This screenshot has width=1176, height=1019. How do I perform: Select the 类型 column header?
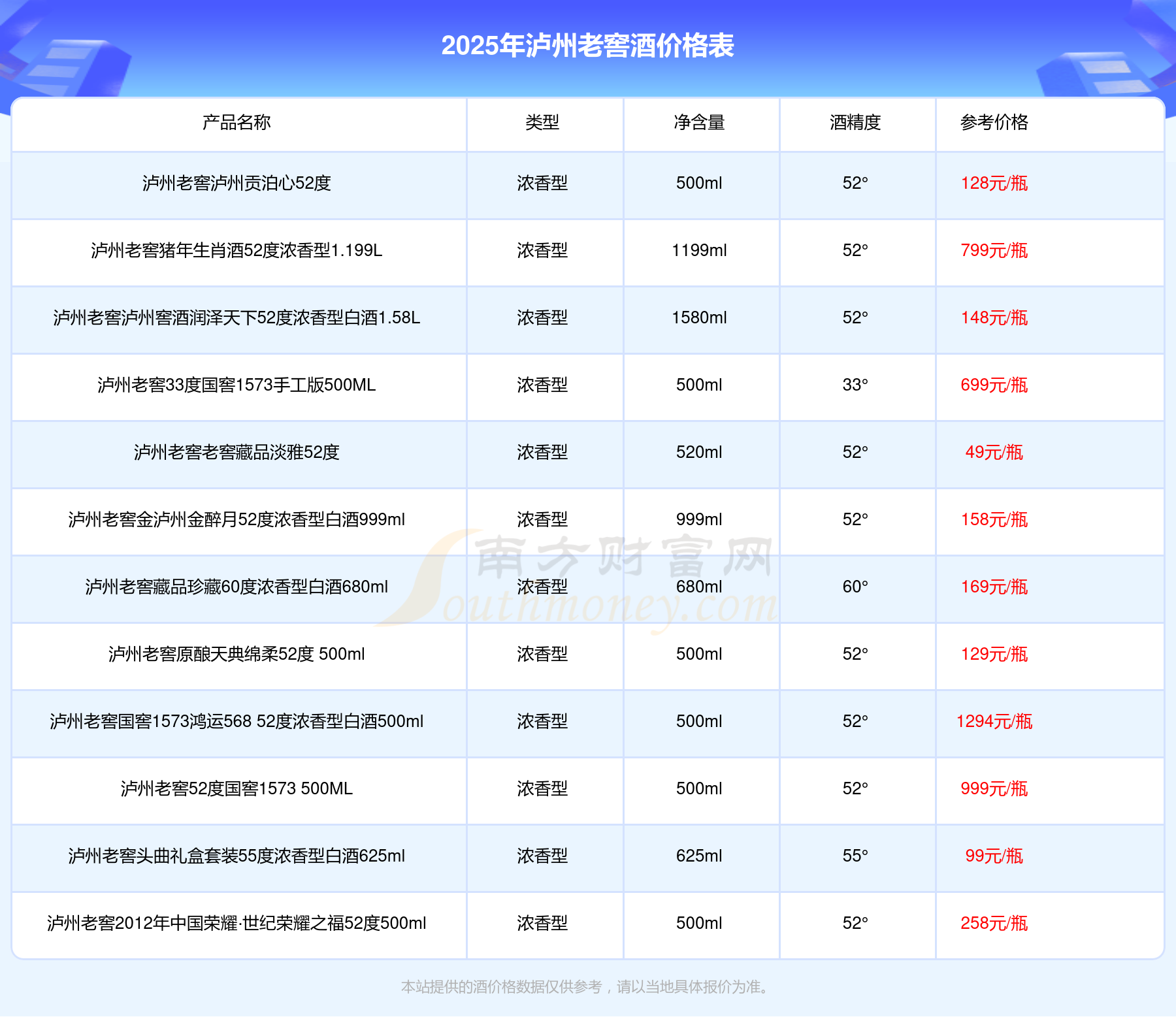(542, 122)
